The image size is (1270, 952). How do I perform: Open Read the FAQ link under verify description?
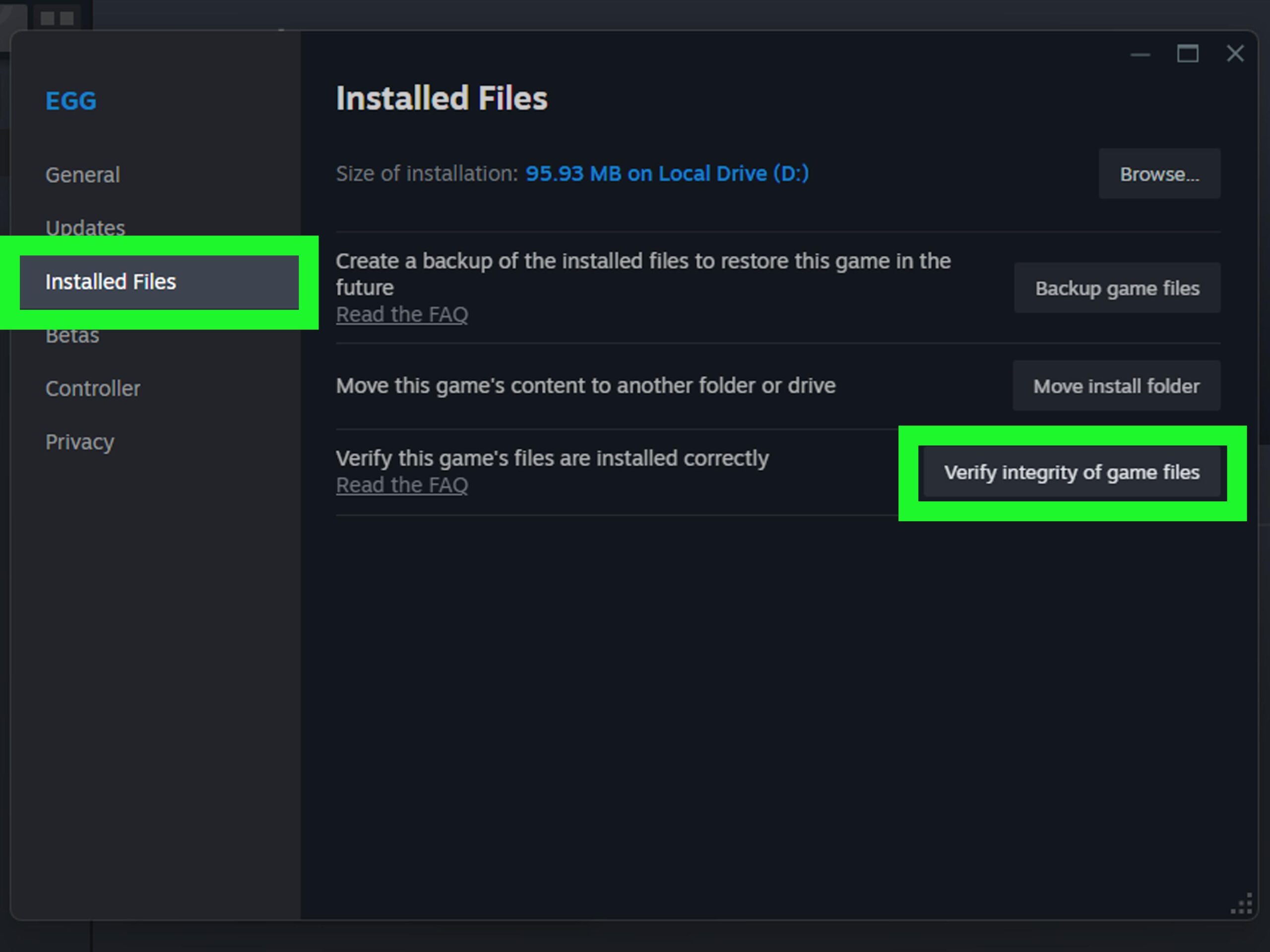[x=402, y=485]
